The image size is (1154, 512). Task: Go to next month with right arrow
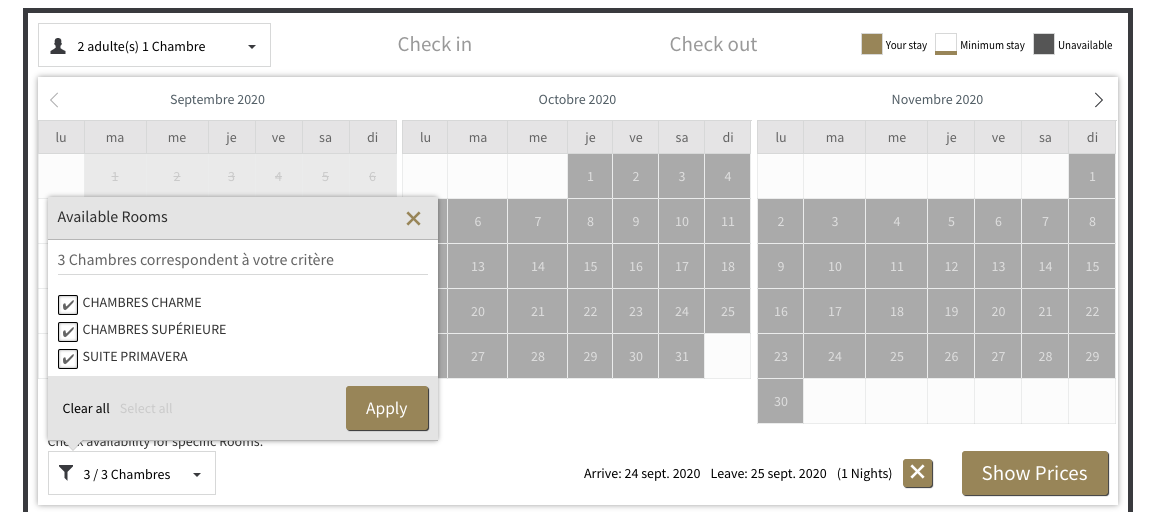click(x=1098, y=100)
